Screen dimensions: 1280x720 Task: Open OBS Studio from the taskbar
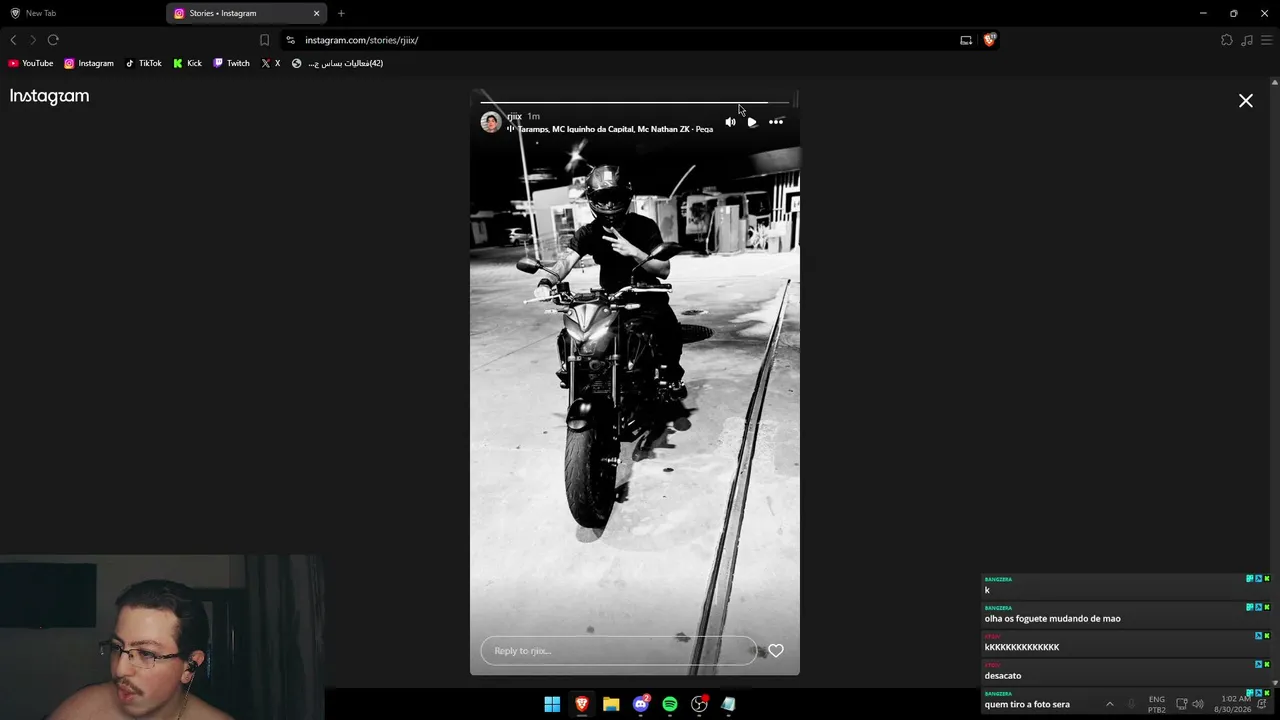[700, 704]
